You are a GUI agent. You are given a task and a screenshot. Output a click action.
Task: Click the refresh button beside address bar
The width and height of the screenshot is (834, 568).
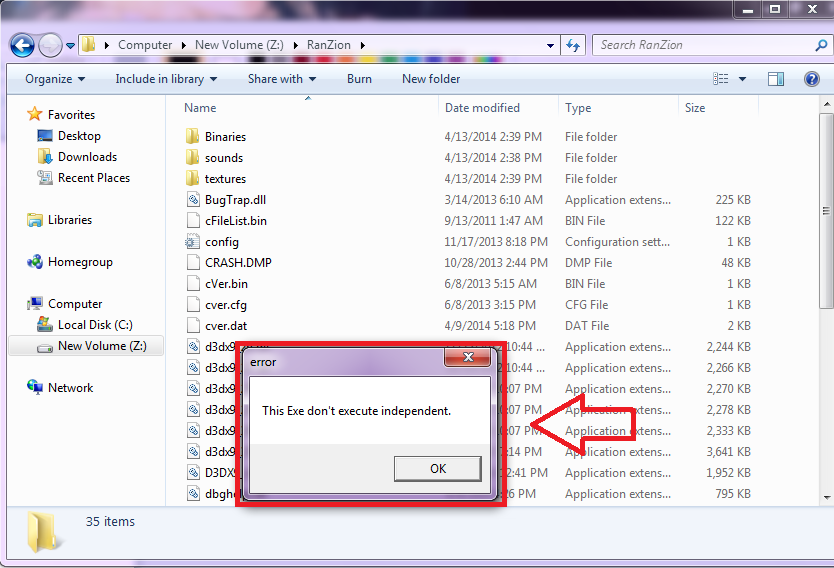pos(574,45)
